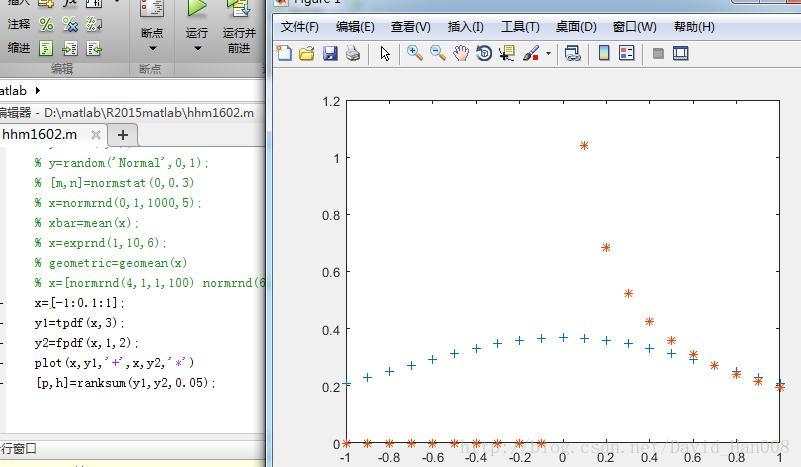The height and width of the screenshot is (467, 801).
Task: Open the 文件(F) menu in figure window
Action: coord(299,27)
